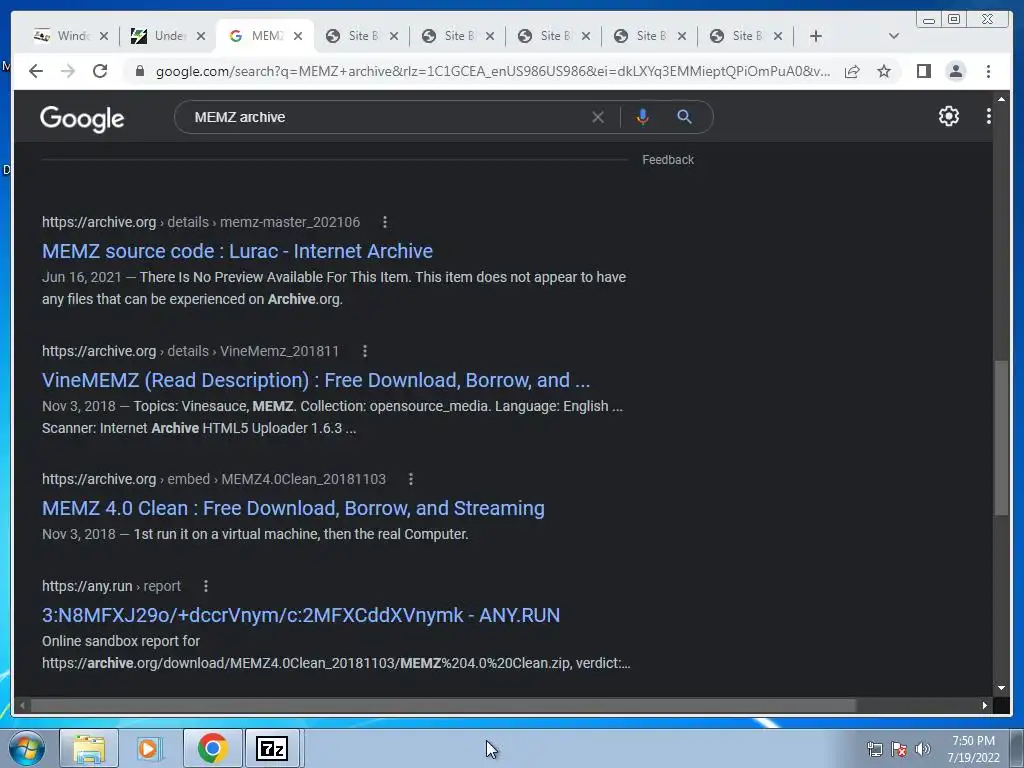
Task: Open the ANY.RUN report result
Action: (x=300, y=615)
